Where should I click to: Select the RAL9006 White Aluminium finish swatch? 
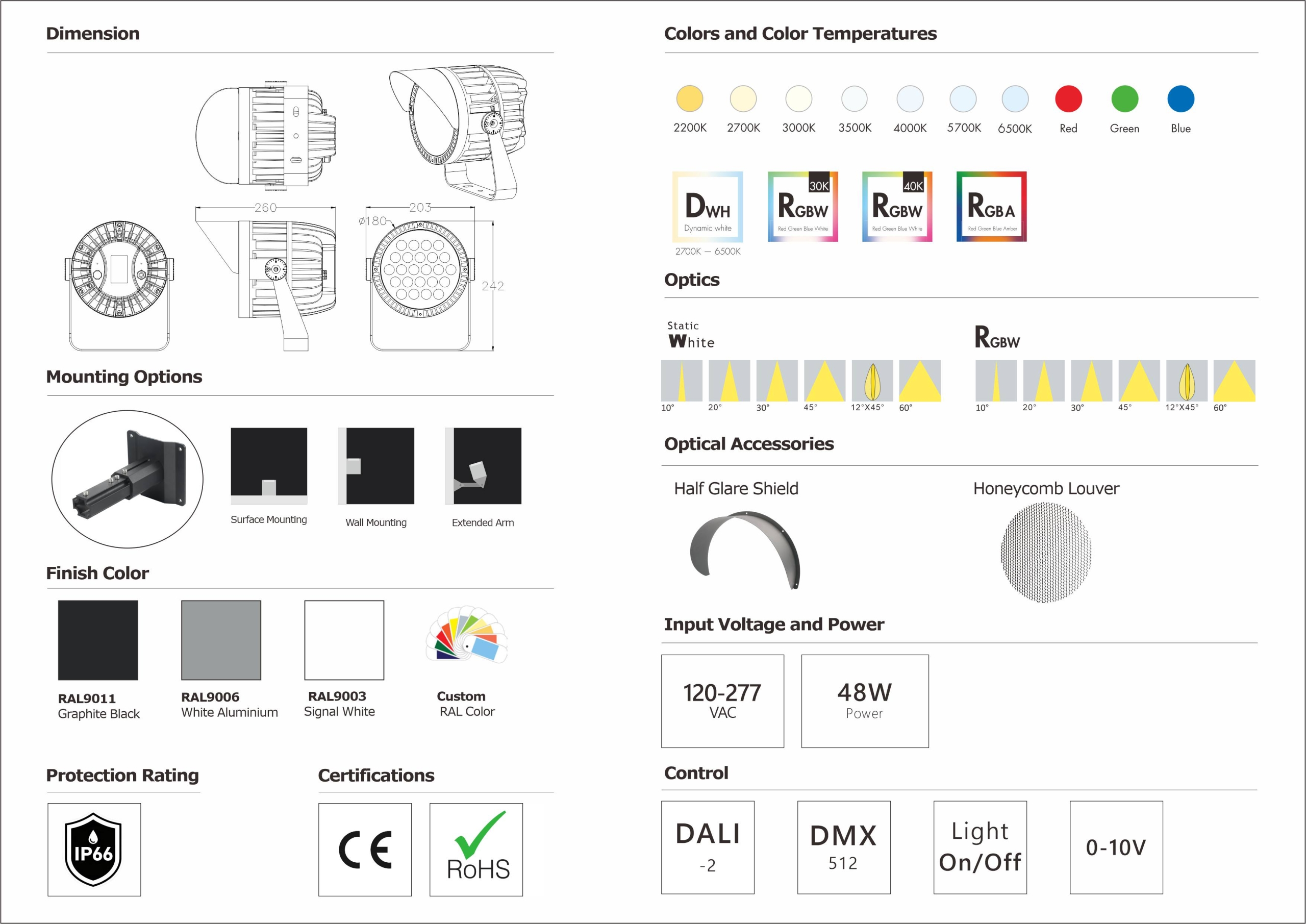coord(221,640)
